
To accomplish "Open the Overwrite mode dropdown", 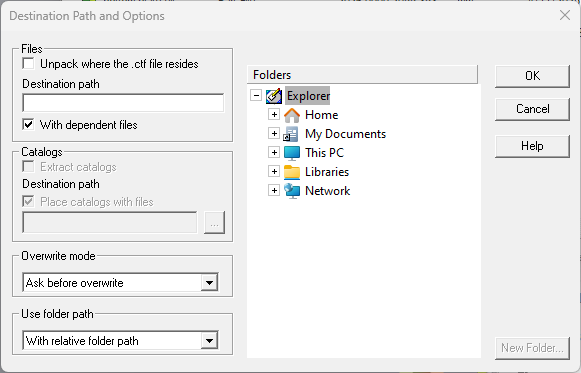I will [x=209, y=283].
